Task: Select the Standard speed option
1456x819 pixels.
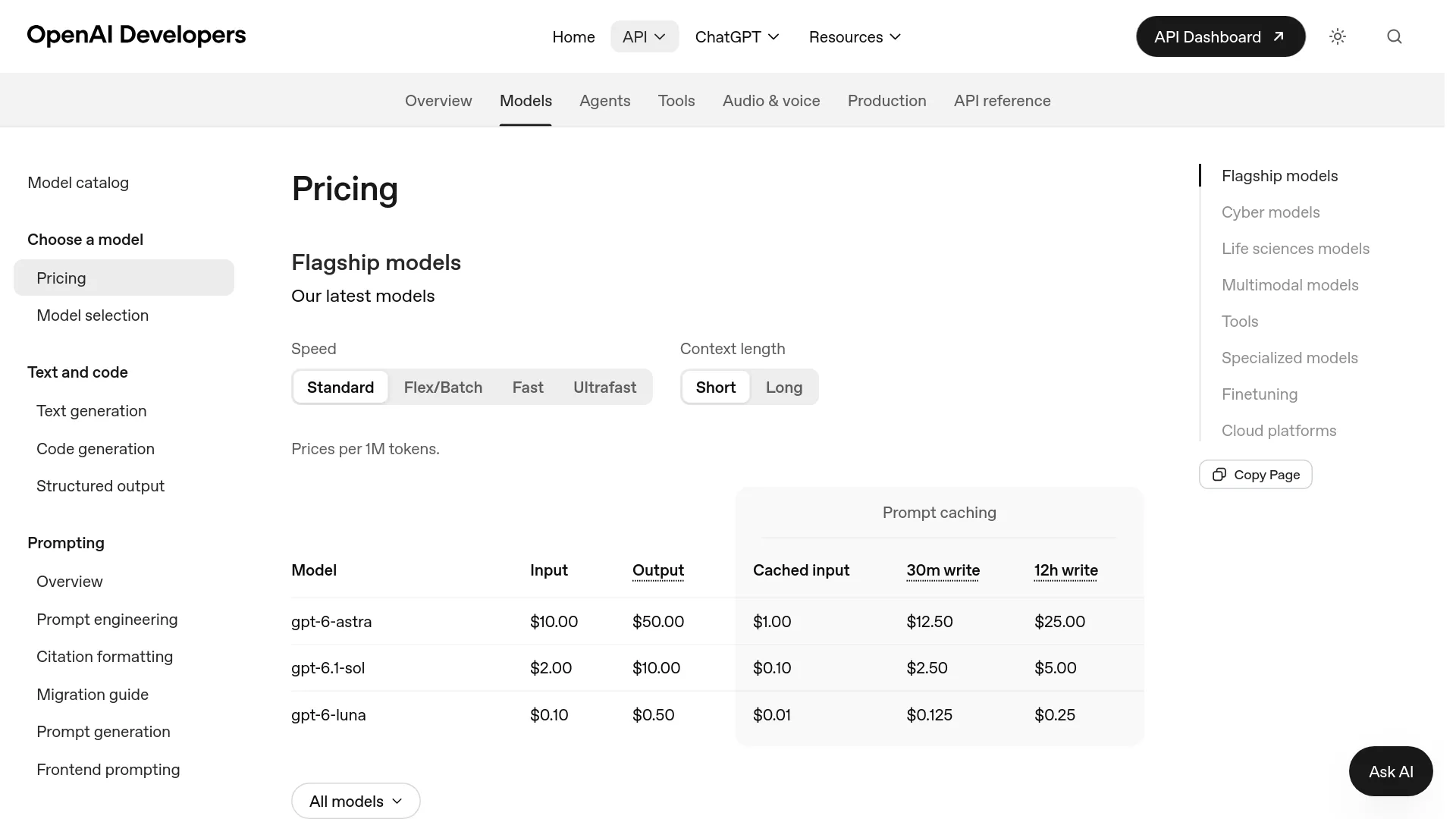Action: pos(340,387)
